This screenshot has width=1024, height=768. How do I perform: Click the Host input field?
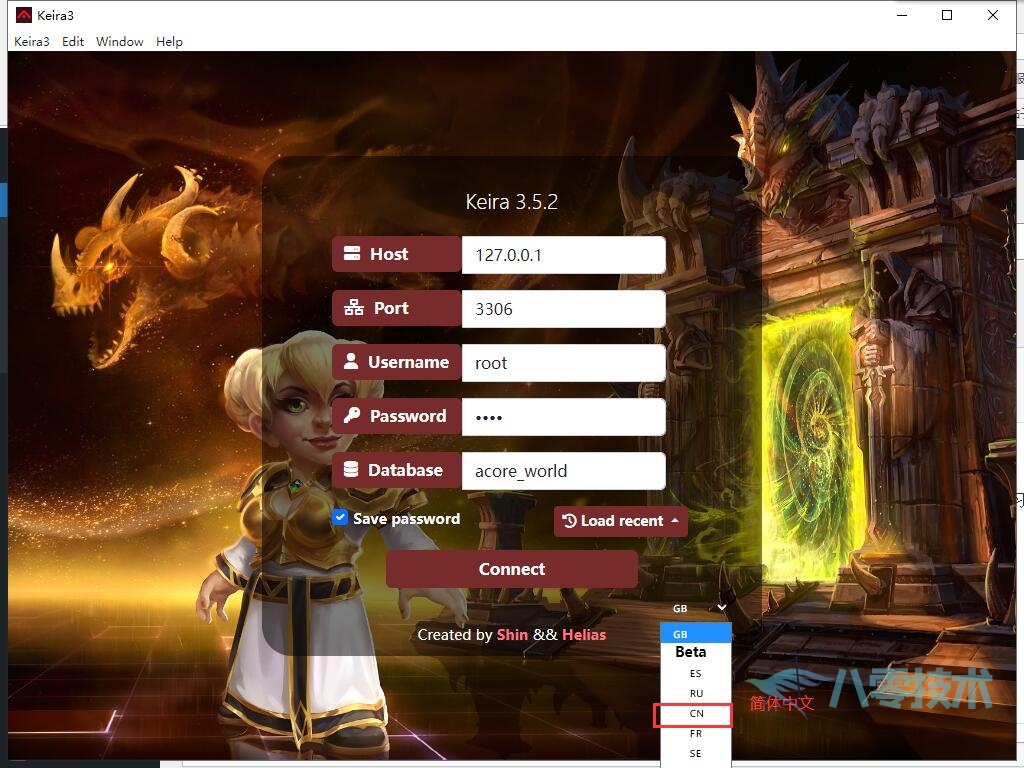tap(564, 255)
